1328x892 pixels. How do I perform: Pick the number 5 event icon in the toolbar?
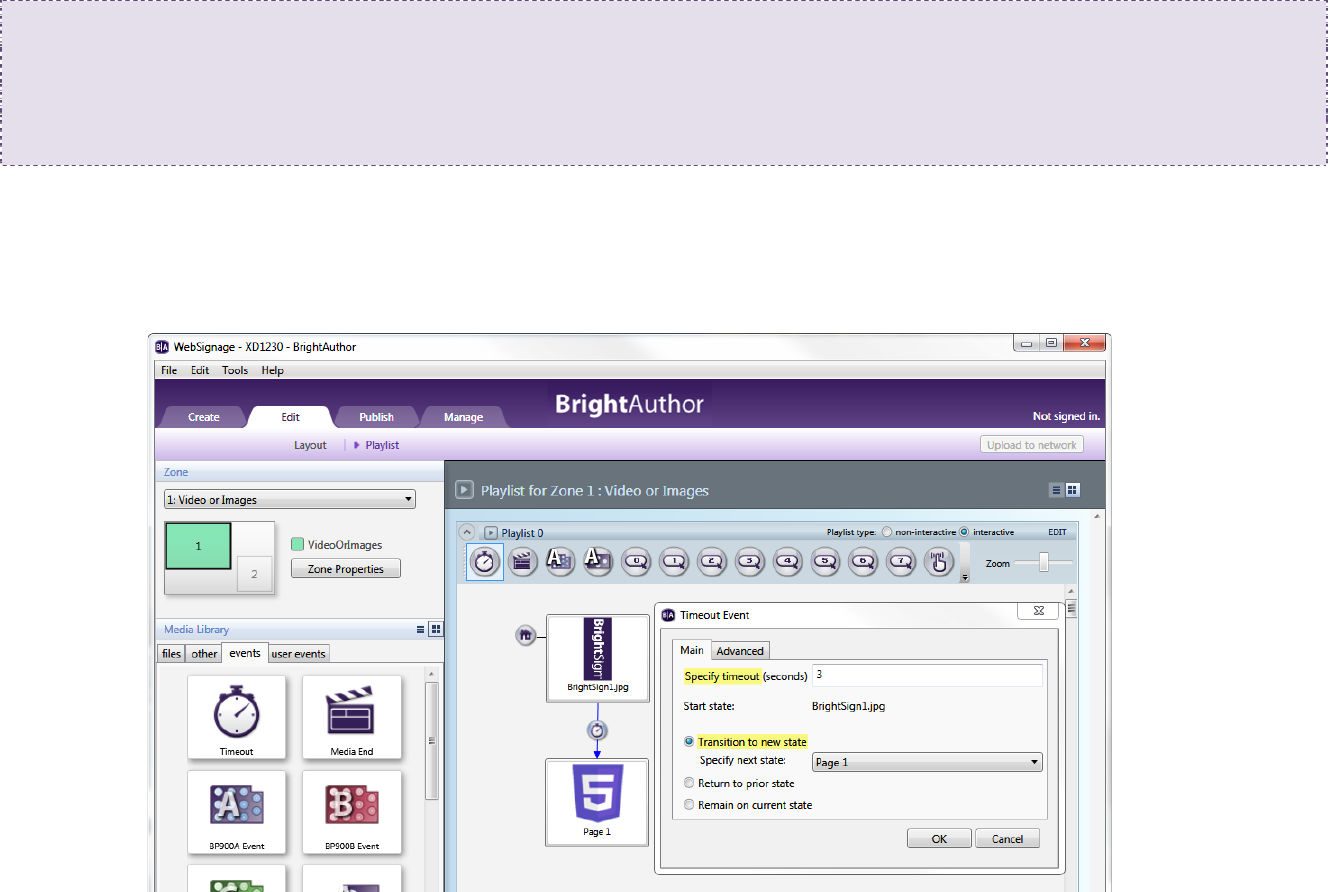coord(826,562)
